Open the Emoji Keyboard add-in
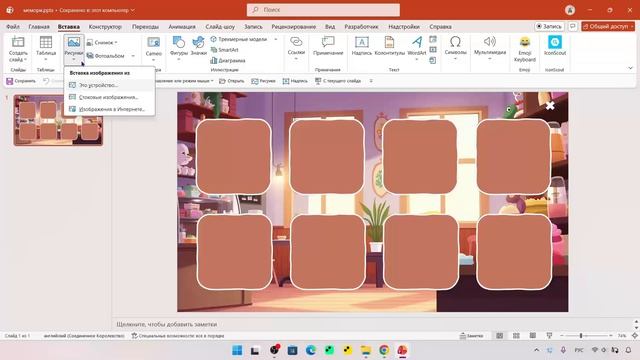 pos(524,49)
